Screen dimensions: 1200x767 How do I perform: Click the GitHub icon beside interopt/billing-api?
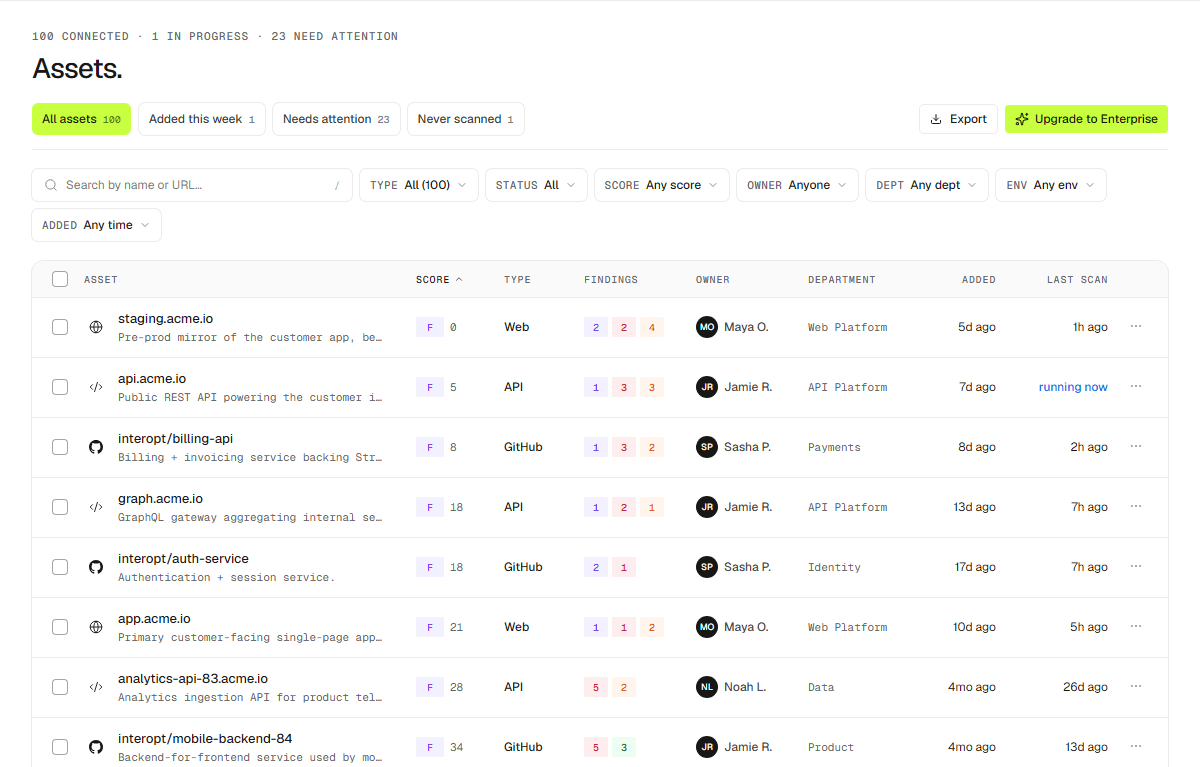pos(96,447)
